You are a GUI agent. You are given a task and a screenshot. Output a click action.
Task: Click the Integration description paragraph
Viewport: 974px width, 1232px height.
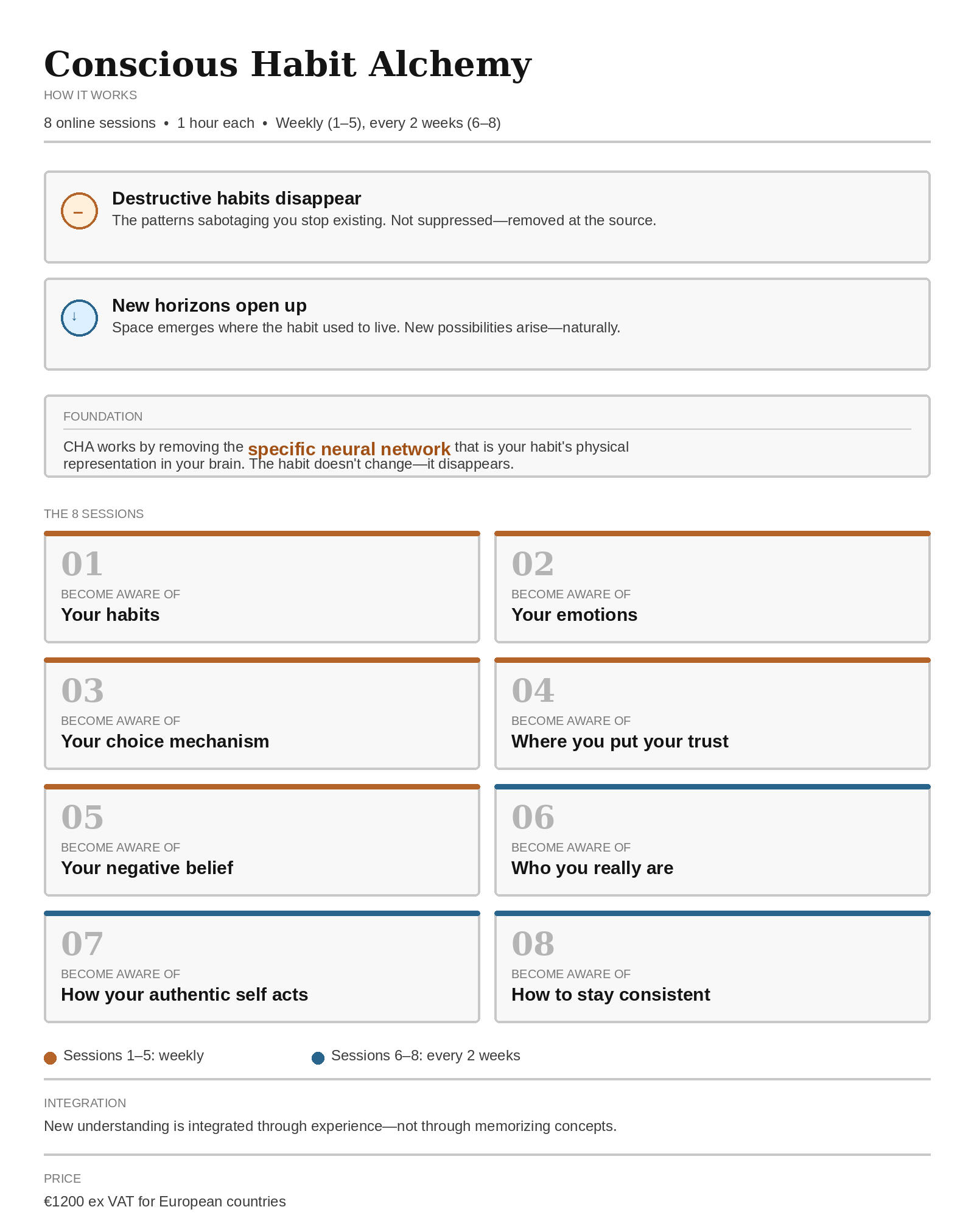pyautogui.click(x=330, y=1126)
